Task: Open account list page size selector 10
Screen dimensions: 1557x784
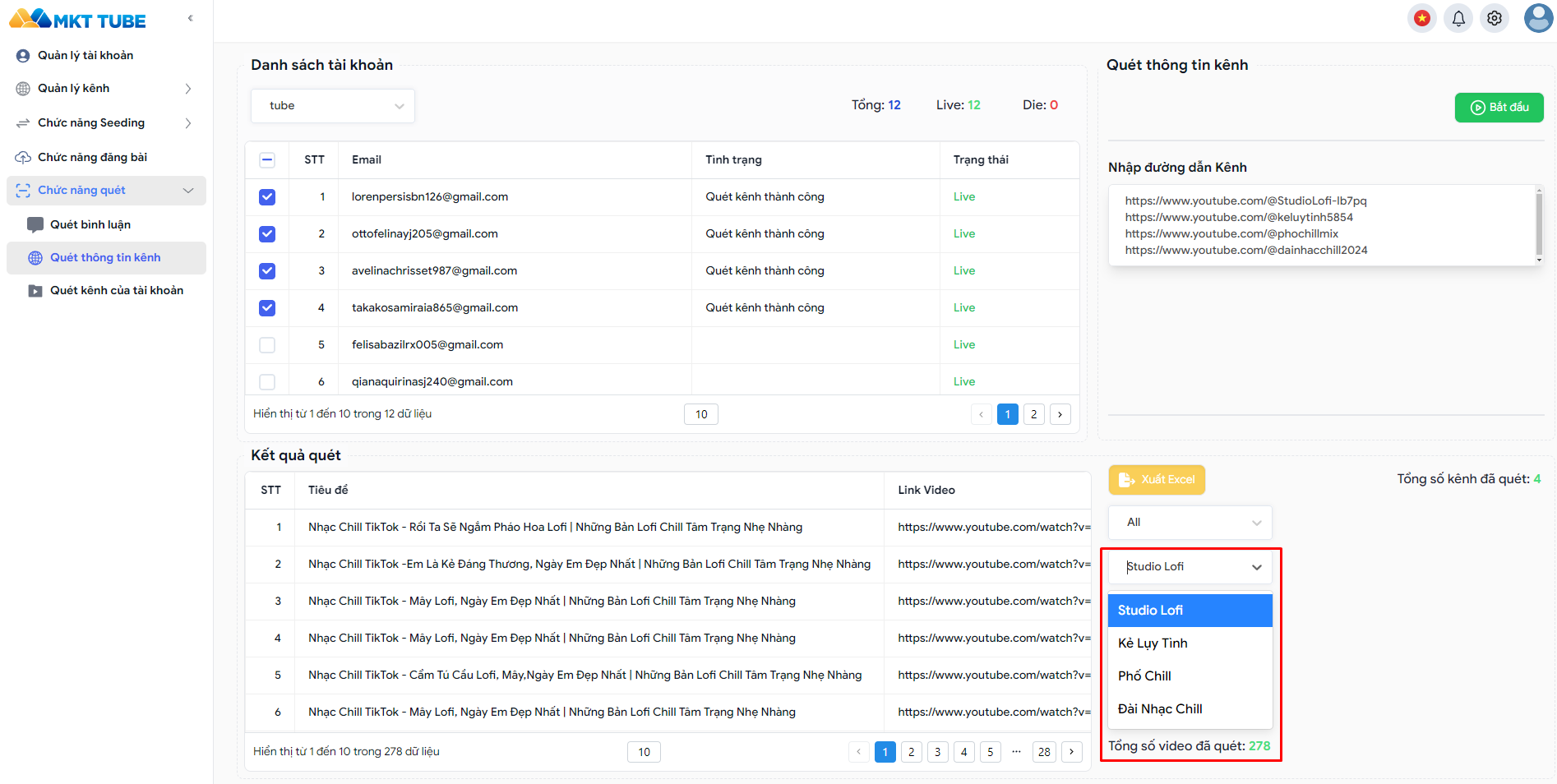Action: (x=701, y=414)
